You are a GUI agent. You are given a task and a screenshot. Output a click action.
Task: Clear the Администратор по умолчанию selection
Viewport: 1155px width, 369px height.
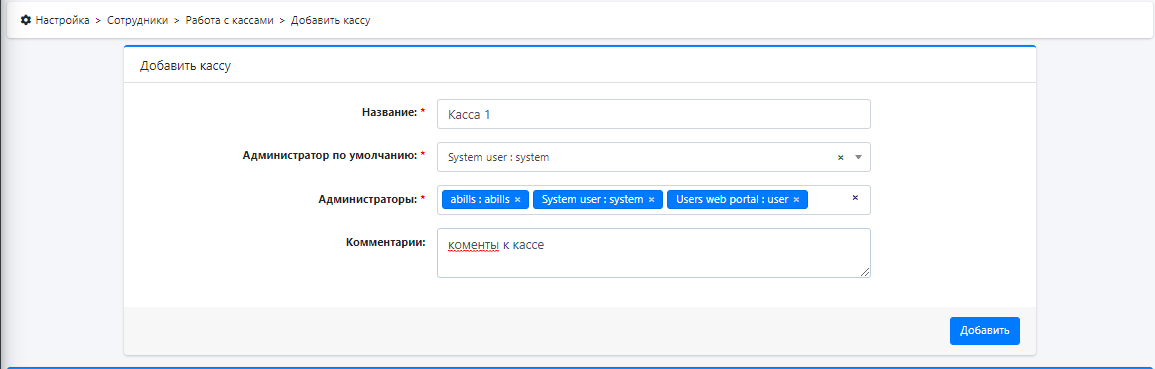point(840,157)
